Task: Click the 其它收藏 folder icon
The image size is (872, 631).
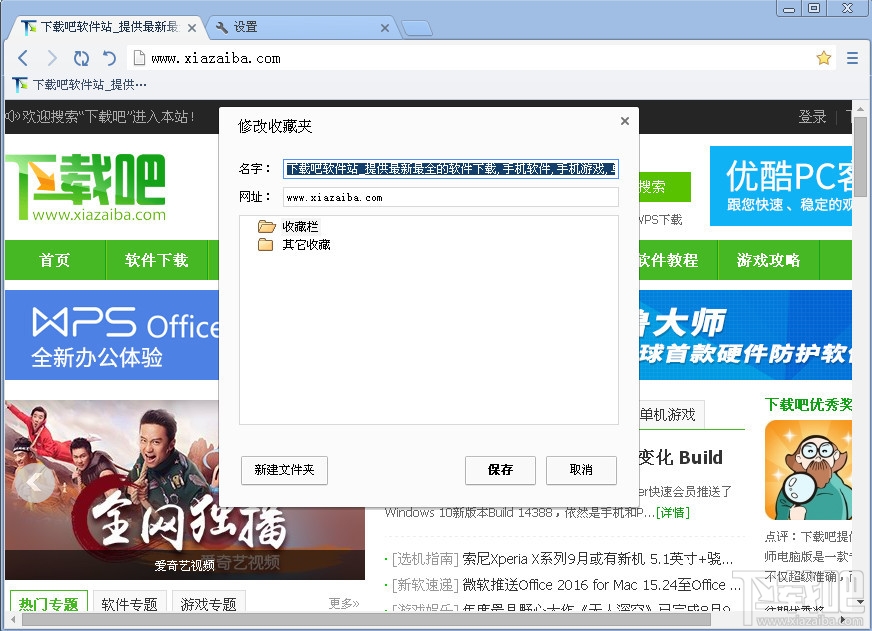Action: coord(266,245)
